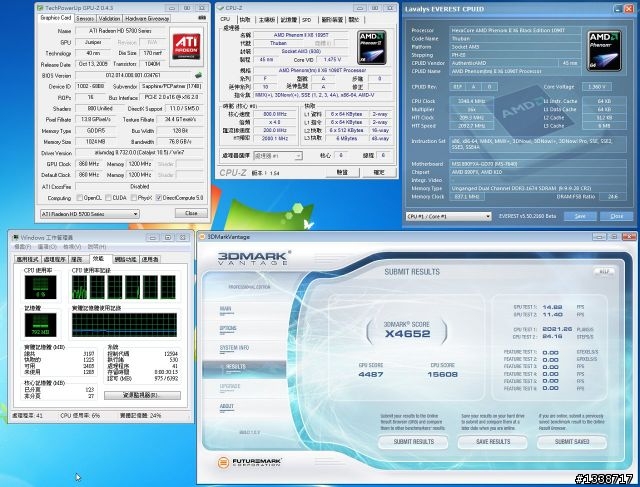Open the 主機板 tab in CPU-Z
640x487 pixels.
pos(267,20)
